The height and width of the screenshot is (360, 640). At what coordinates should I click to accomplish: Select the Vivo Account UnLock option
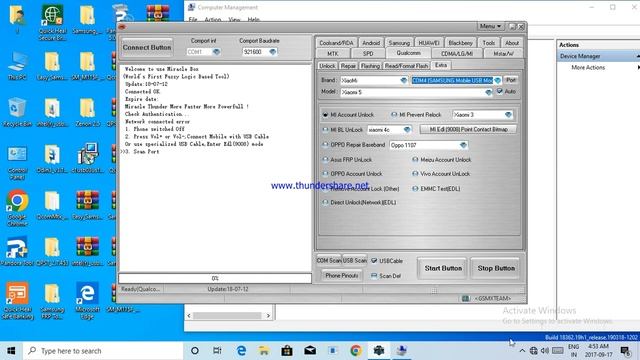(x=415, y=173)
